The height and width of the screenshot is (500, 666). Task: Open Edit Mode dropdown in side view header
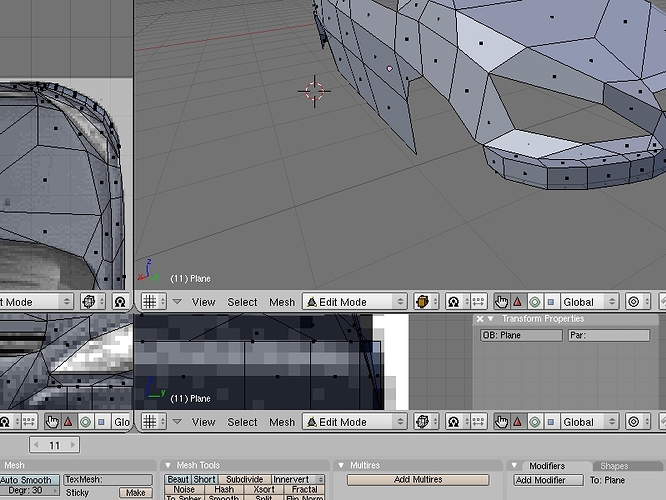355,422
